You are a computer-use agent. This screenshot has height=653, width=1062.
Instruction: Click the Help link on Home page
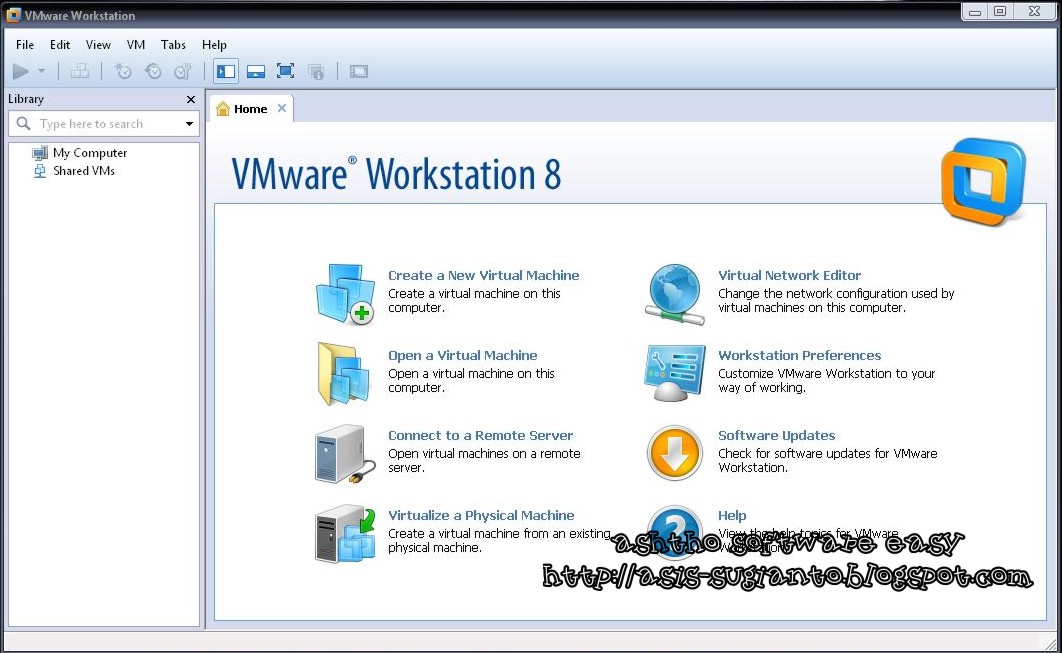[732, 515]
